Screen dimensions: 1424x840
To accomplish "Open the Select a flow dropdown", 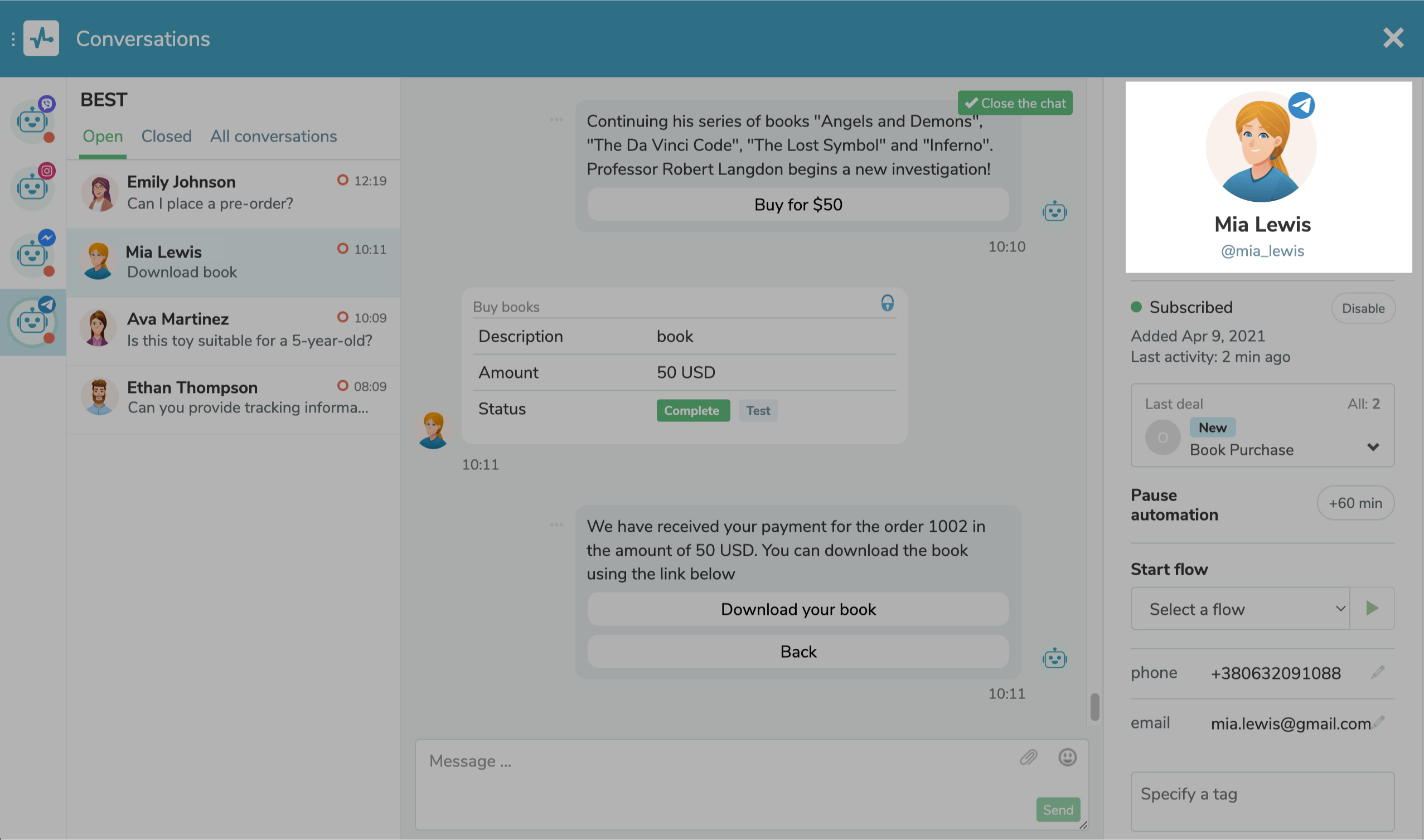I will pos(1240,609).
